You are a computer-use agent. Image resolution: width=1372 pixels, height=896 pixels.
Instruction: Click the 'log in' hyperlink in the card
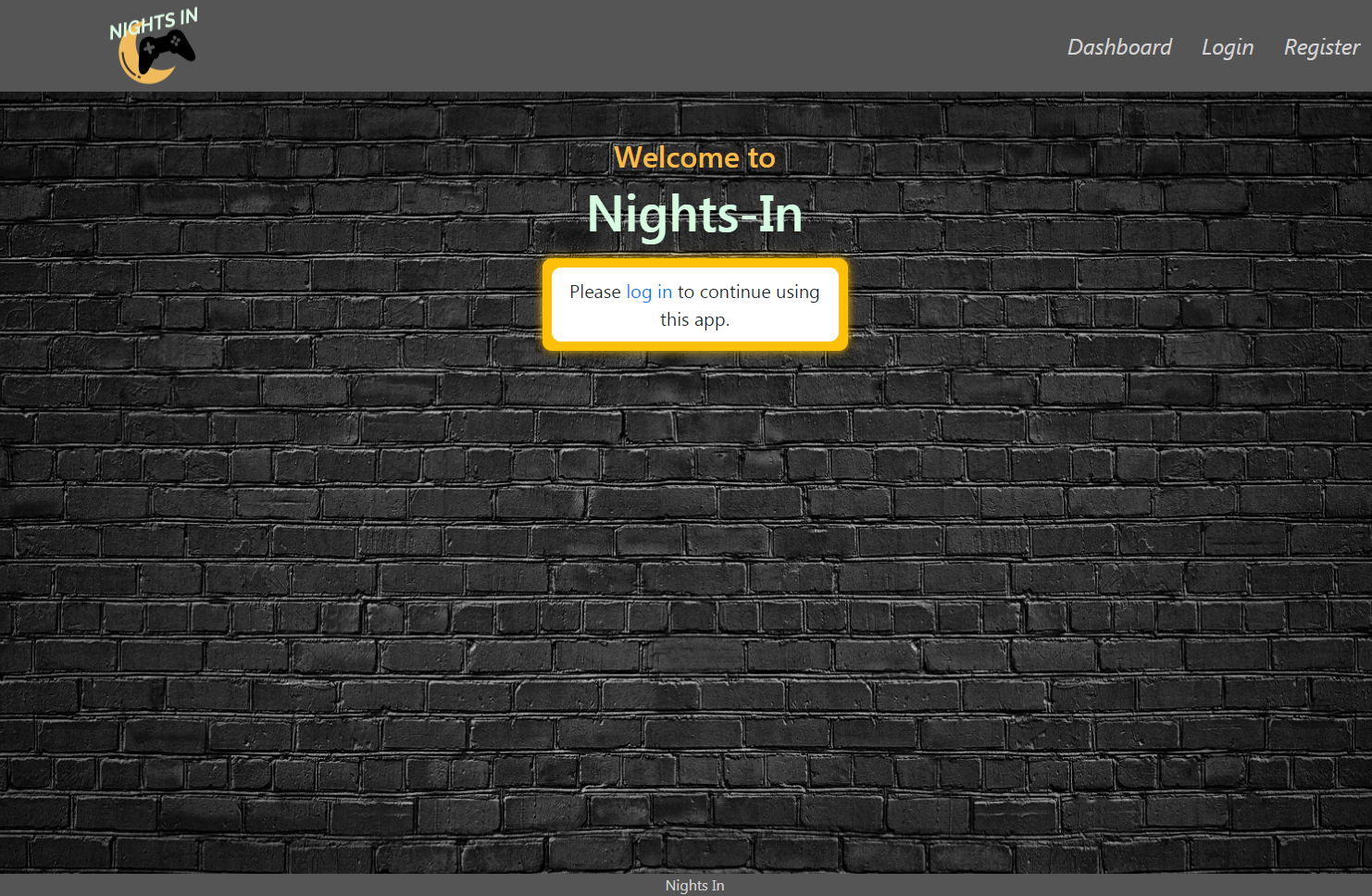(x=649, y=292)
